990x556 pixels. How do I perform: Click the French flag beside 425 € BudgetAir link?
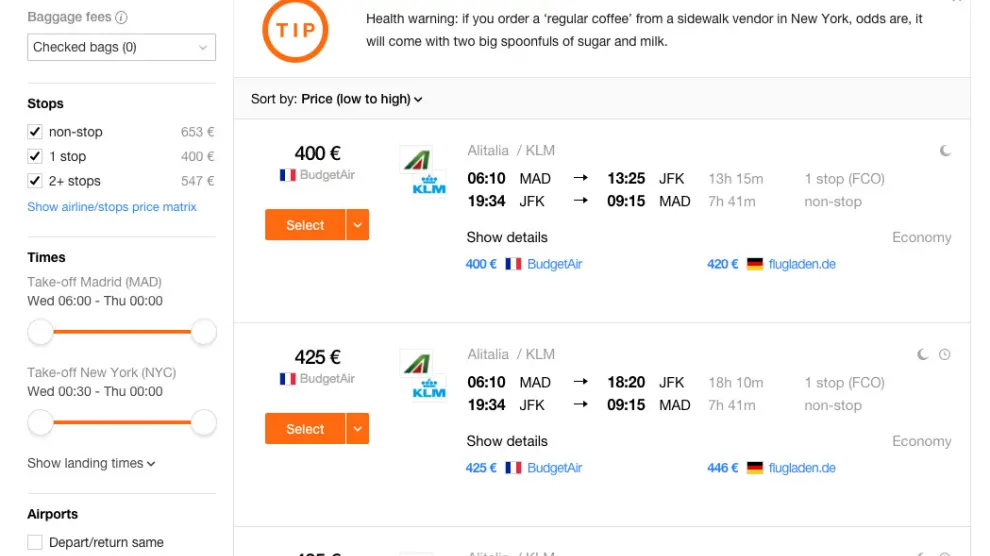coord(514,468)
